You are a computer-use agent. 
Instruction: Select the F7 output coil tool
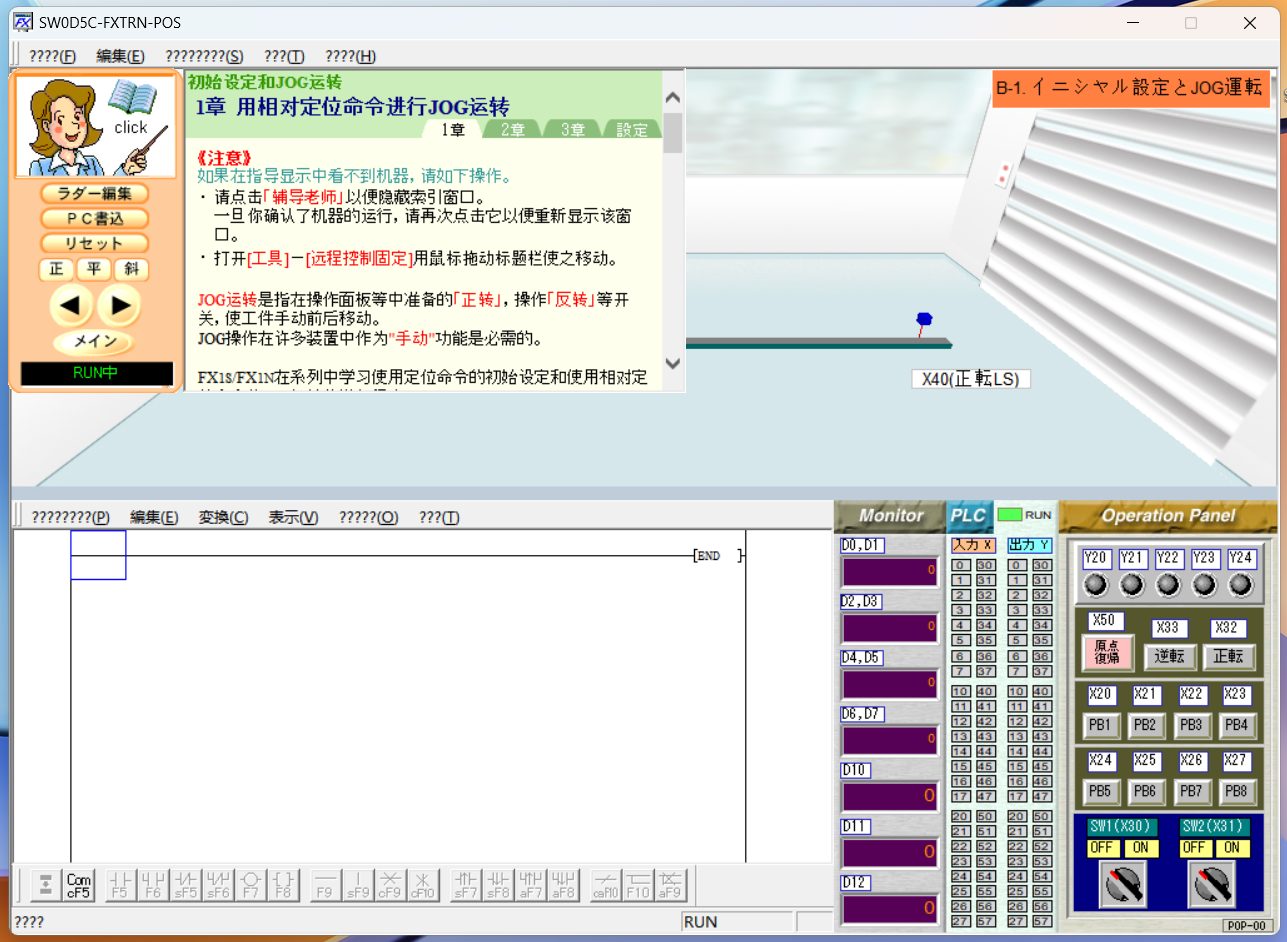252,885
